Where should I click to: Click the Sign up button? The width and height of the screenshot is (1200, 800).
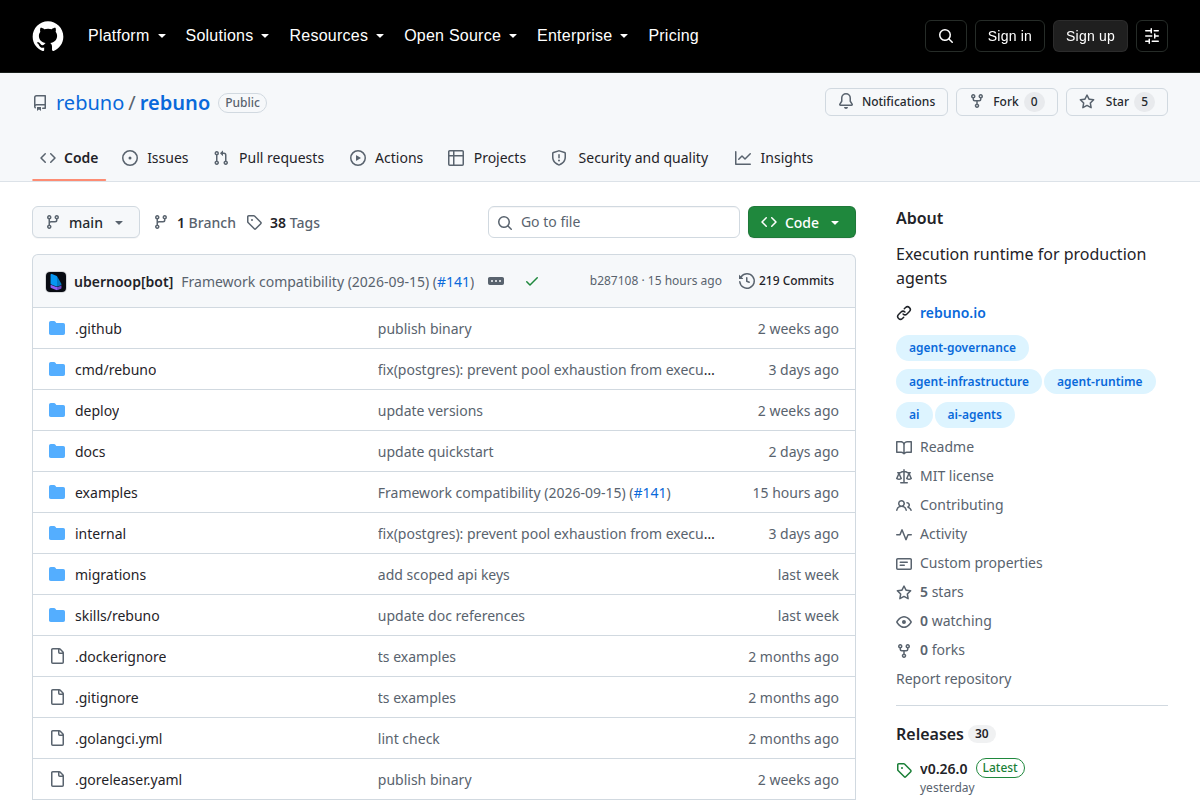[1090, 36]
